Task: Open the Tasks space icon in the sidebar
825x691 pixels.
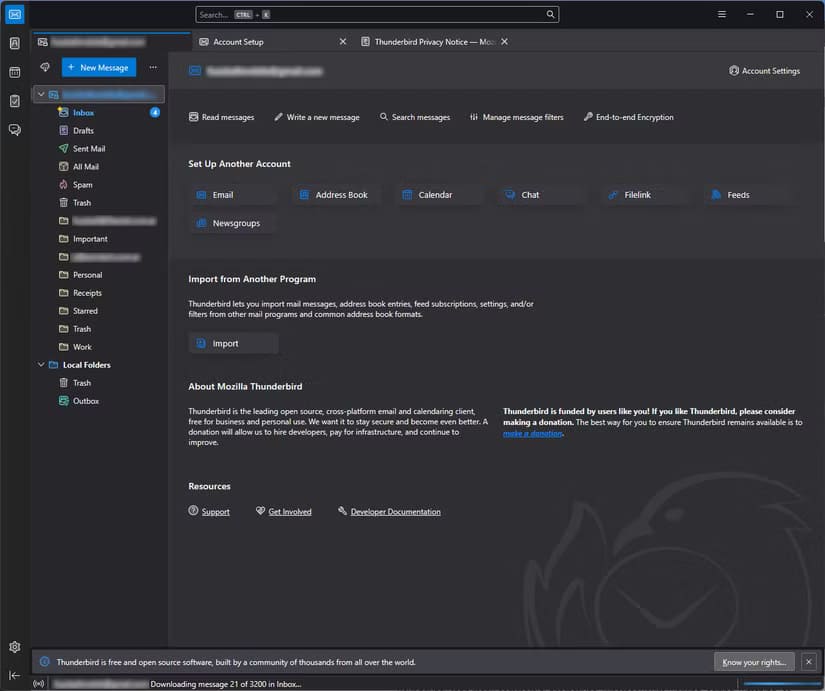Action: click(15, 101)
